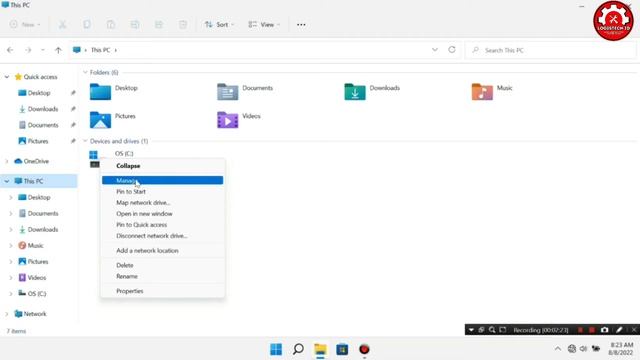
Task: Open the New dropdown button
Action: (x=25, y=24)
